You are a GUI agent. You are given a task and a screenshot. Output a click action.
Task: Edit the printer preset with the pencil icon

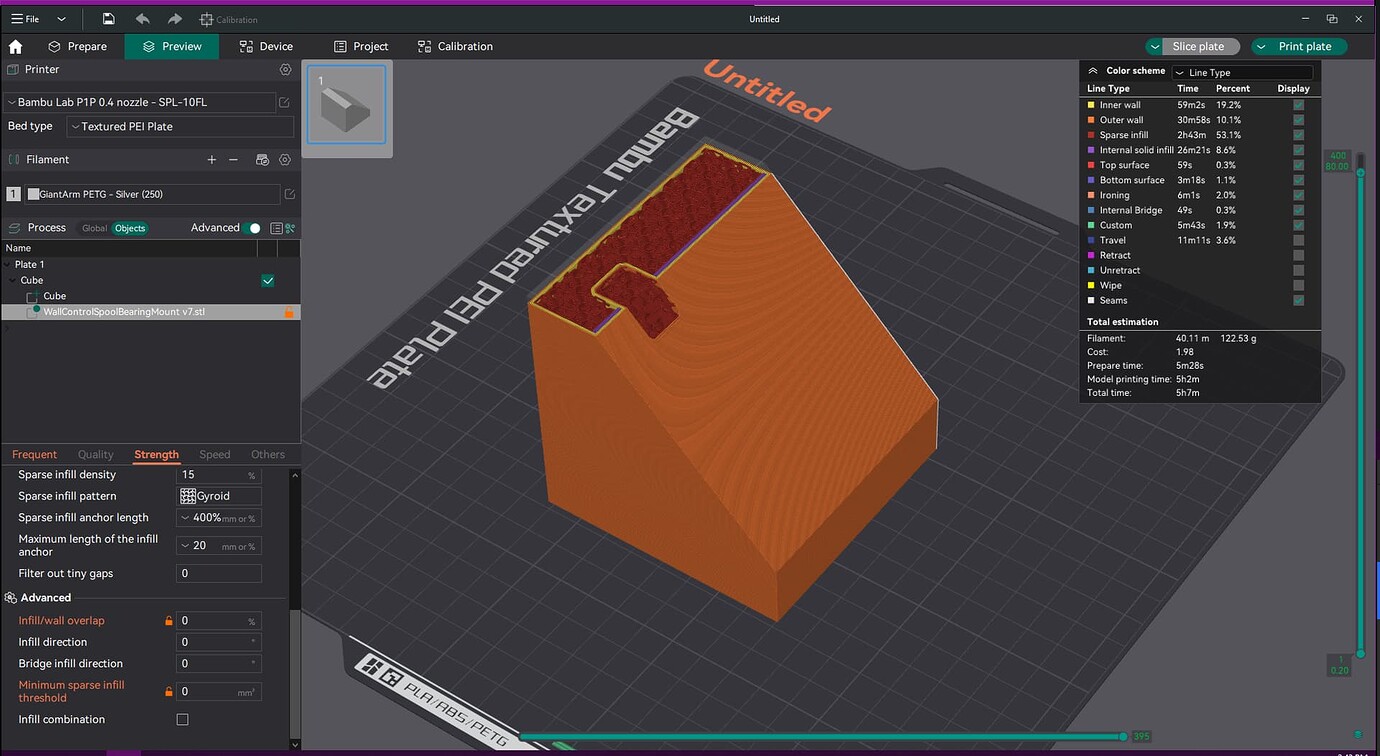coord(285,102)
